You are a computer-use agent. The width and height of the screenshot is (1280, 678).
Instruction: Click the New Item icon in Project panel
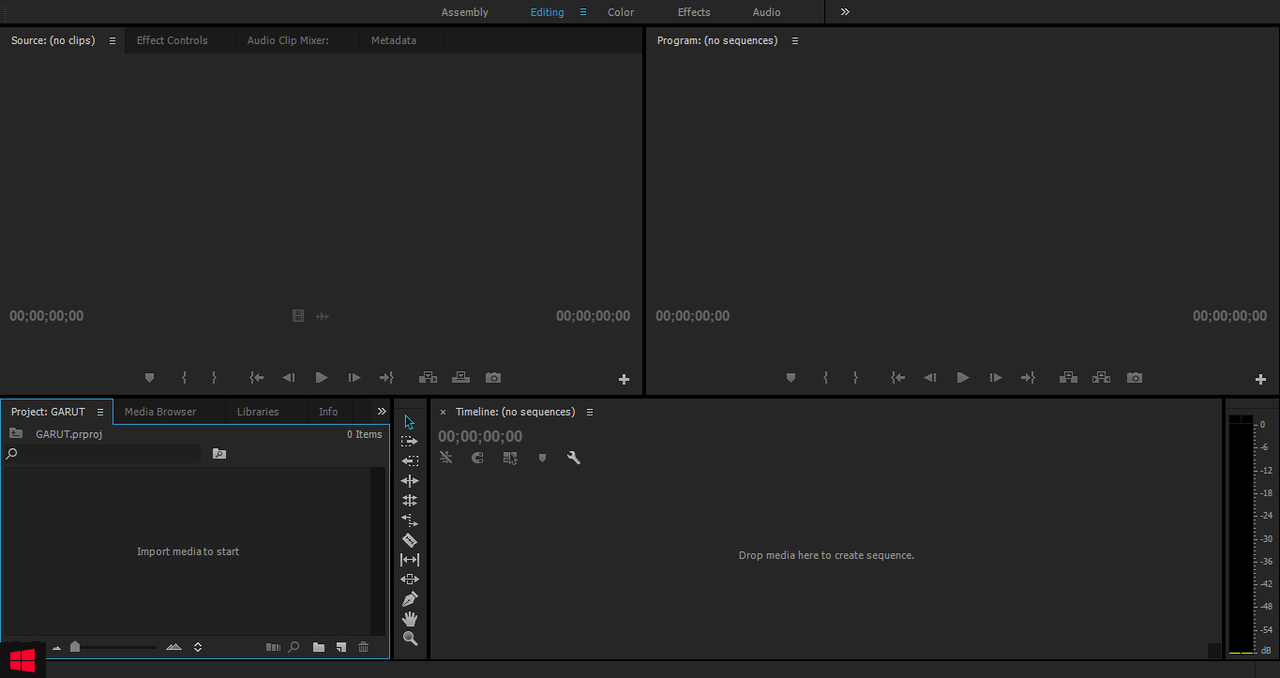[341, 647]
